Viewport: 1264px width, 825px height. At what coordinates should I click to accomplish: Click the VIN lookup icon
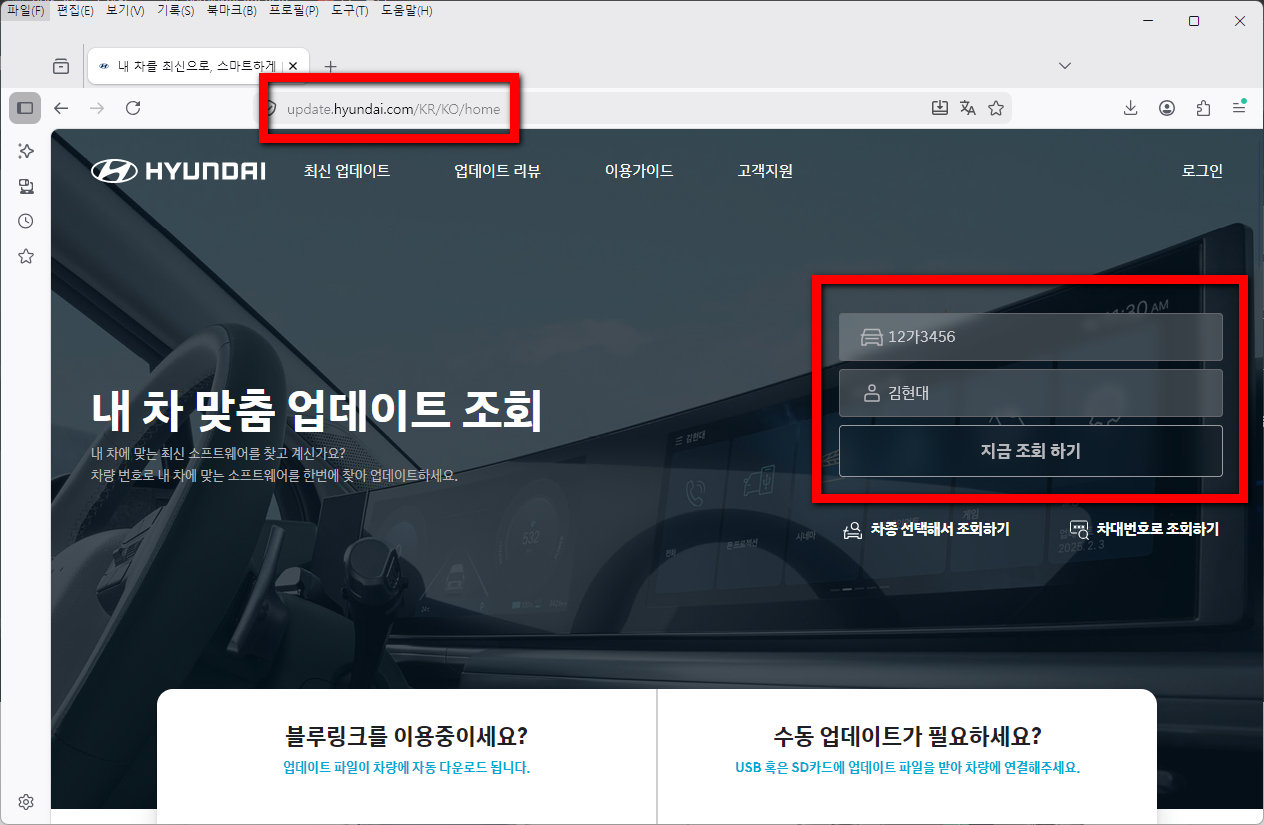(1079, 529)
